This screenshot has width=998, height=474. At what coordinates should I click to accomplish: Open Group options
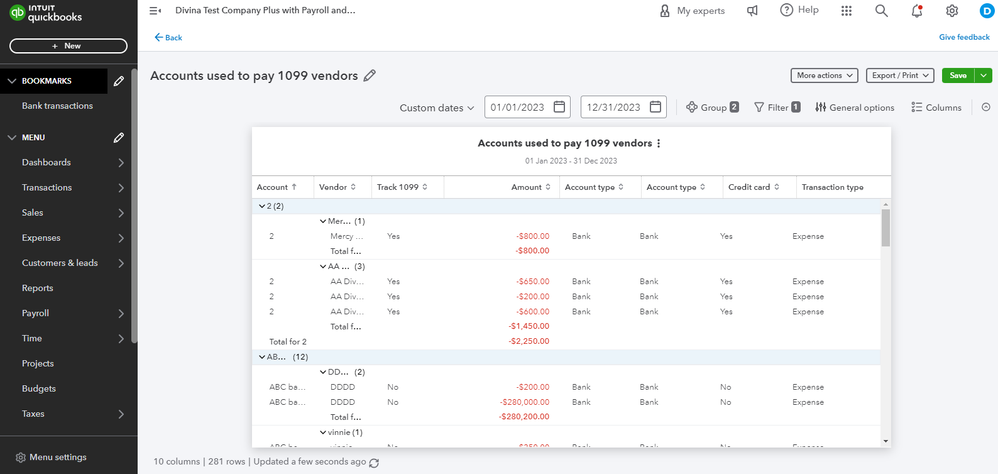coord(712,108)
